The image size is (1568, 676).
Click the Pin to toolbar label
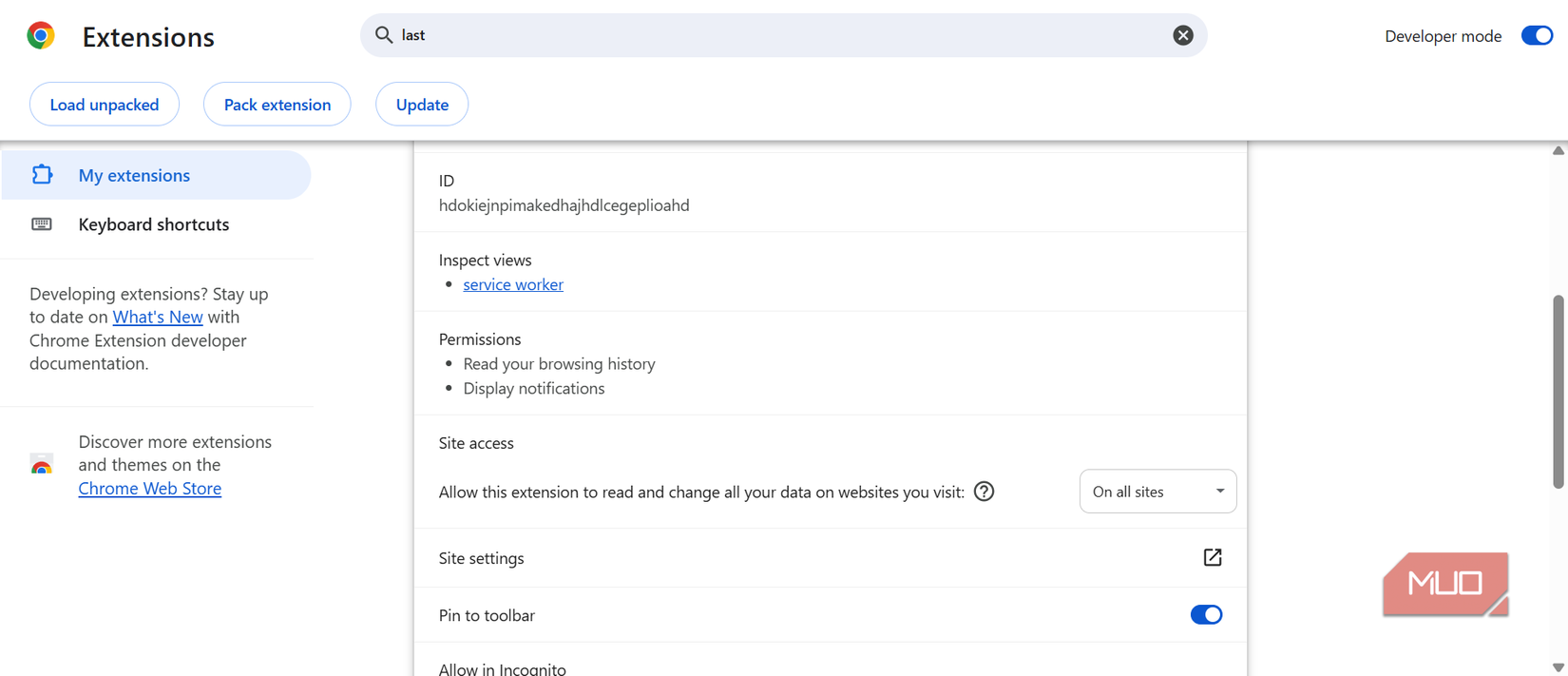click(x=487, y=615)
